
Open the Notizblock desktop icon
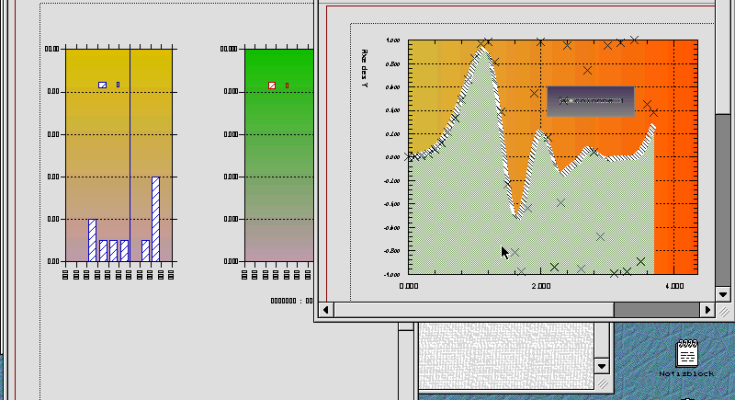pos(687,354)
